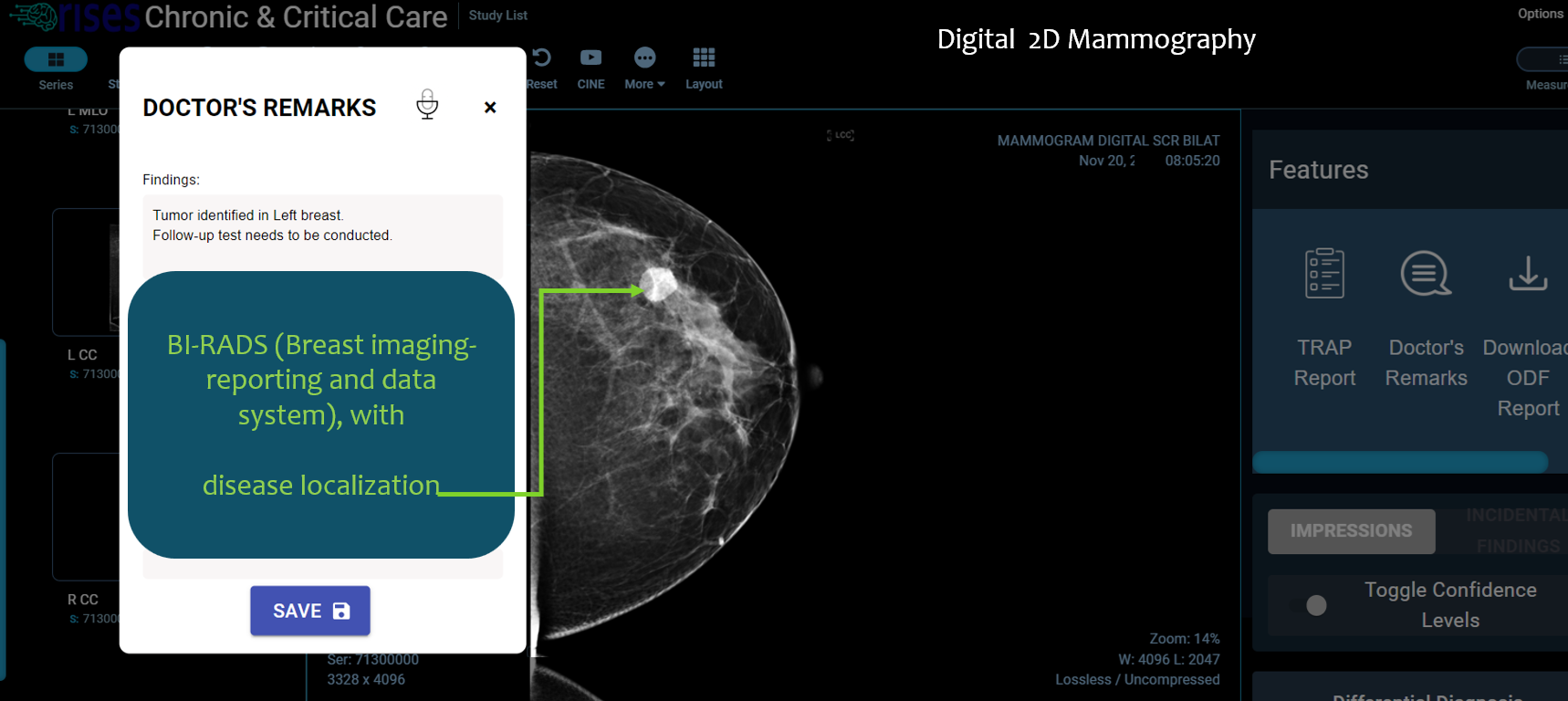Download the ODF Report
The height and width of the screenshot is (701, 1568).
1527,333
